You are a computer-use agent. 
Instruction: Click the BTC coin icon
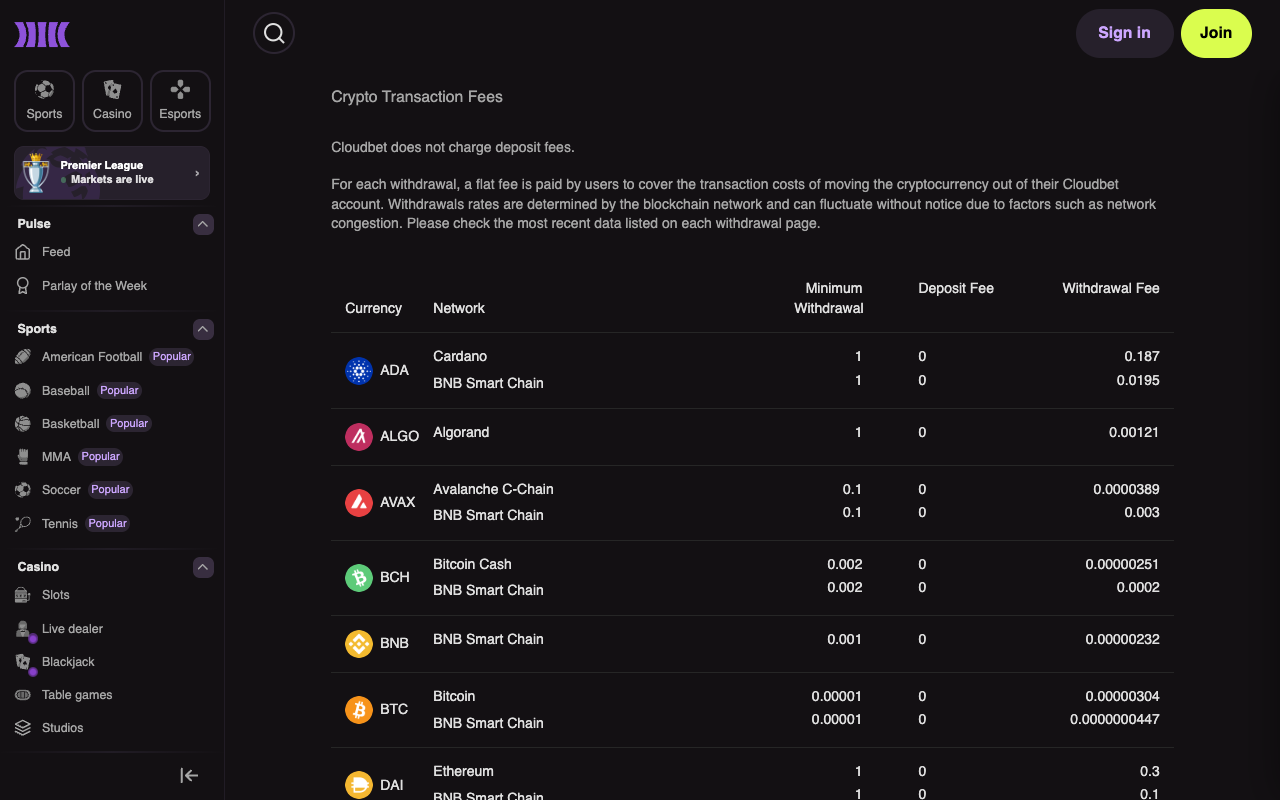pos(359,709)
